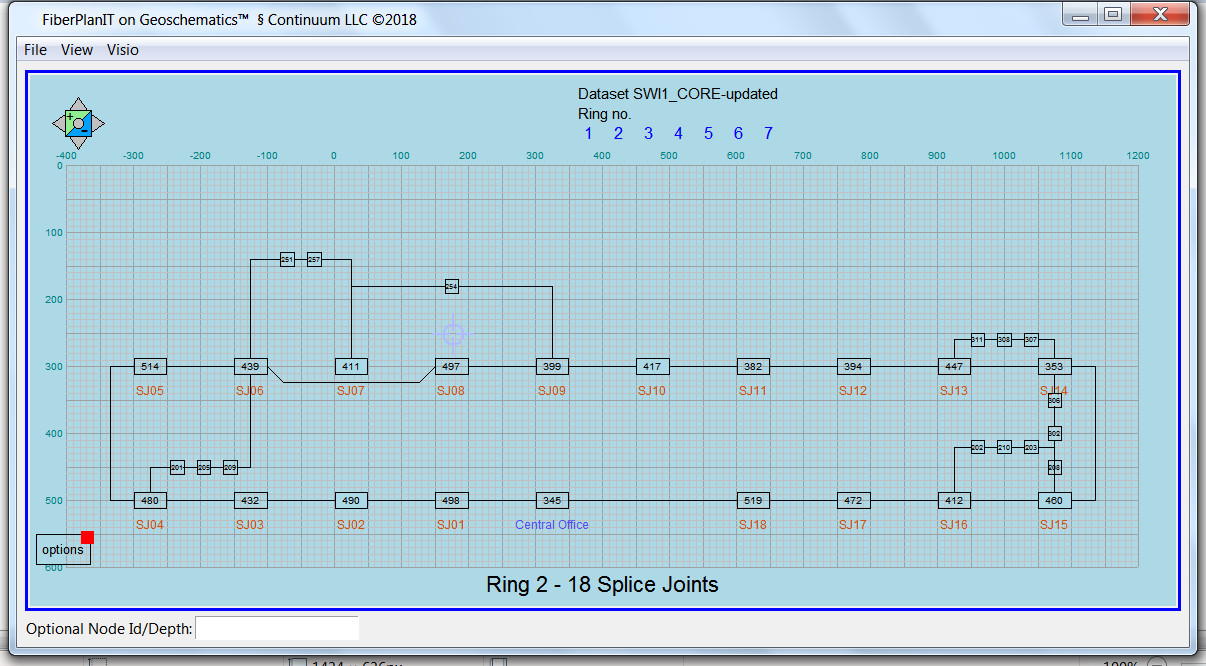Open the options panel
The height and width of the screenshot is (666, 1206).
[x=62, y=550]
